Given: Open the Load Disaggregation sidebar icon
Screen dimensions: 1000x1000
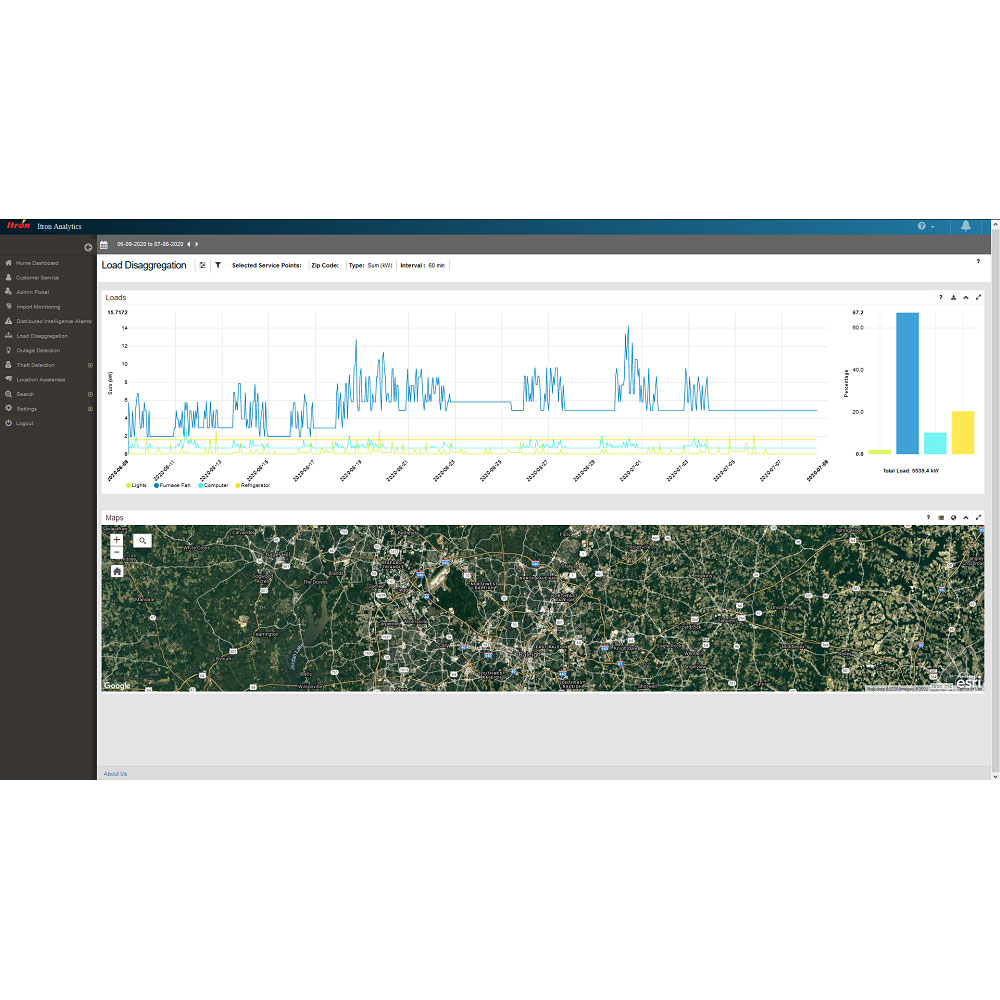Looking at the screenshot, I should pyautogui.click(x=9, y=336).
